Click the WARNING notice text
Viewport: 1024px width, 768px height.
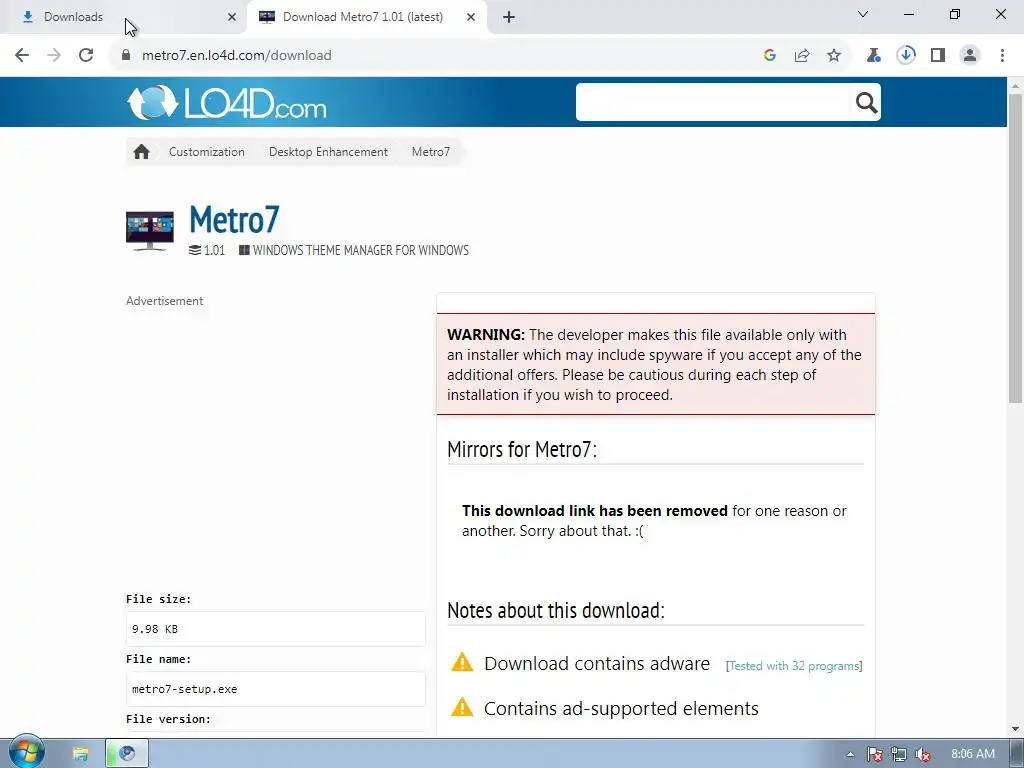coord(654,364)
